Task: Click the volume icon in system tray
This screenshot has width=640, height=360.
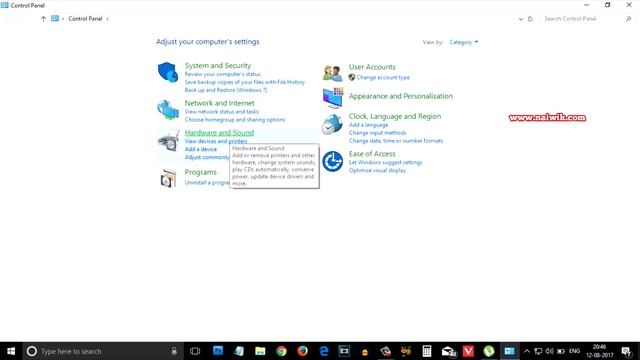Action: 549,351
